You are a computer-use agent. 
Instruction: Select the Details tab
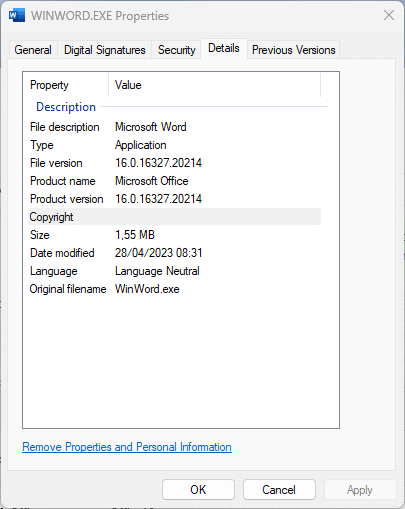[x=224, y=48]
